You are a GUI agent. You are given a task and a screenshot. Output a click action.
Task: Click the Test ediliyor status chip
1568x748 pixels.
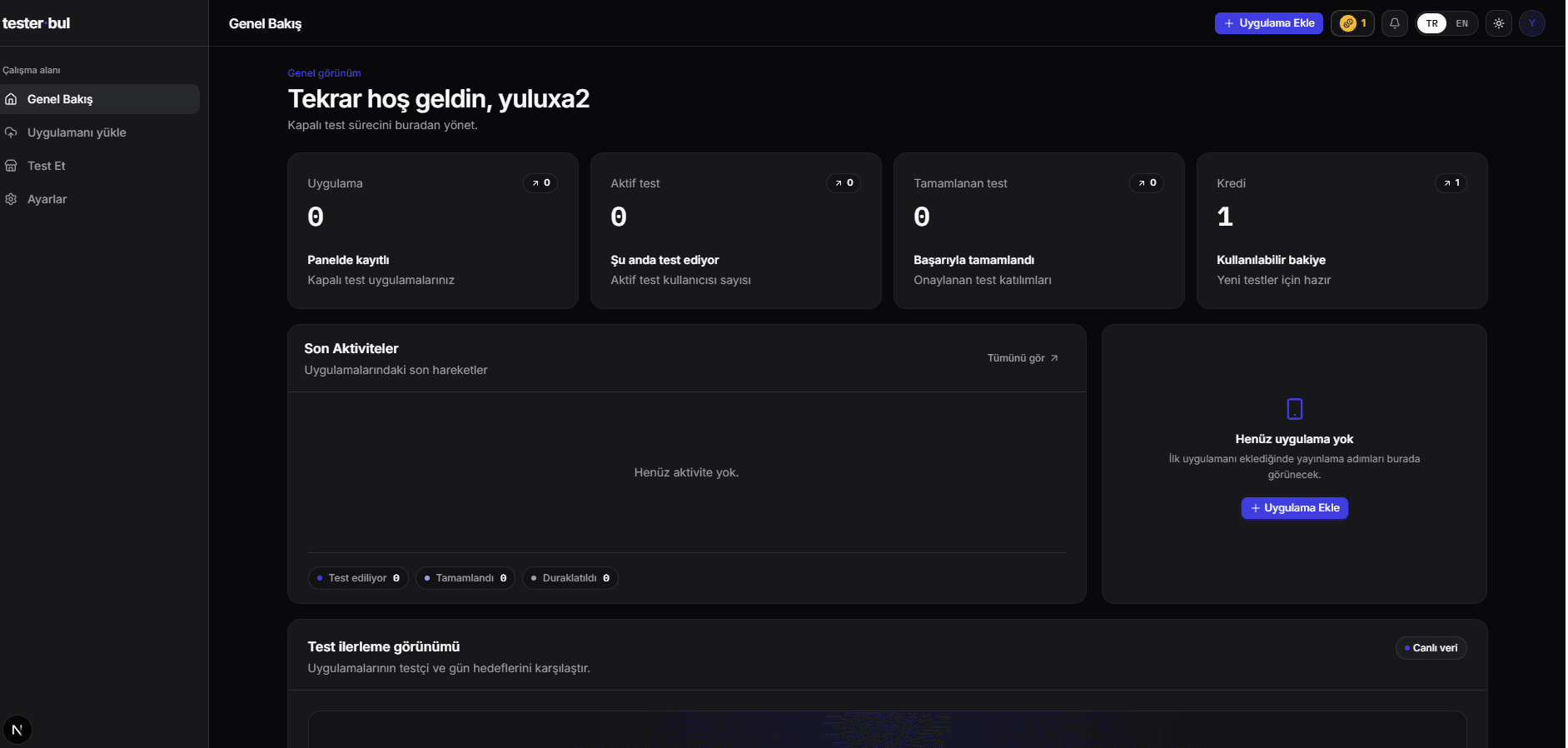358,578
